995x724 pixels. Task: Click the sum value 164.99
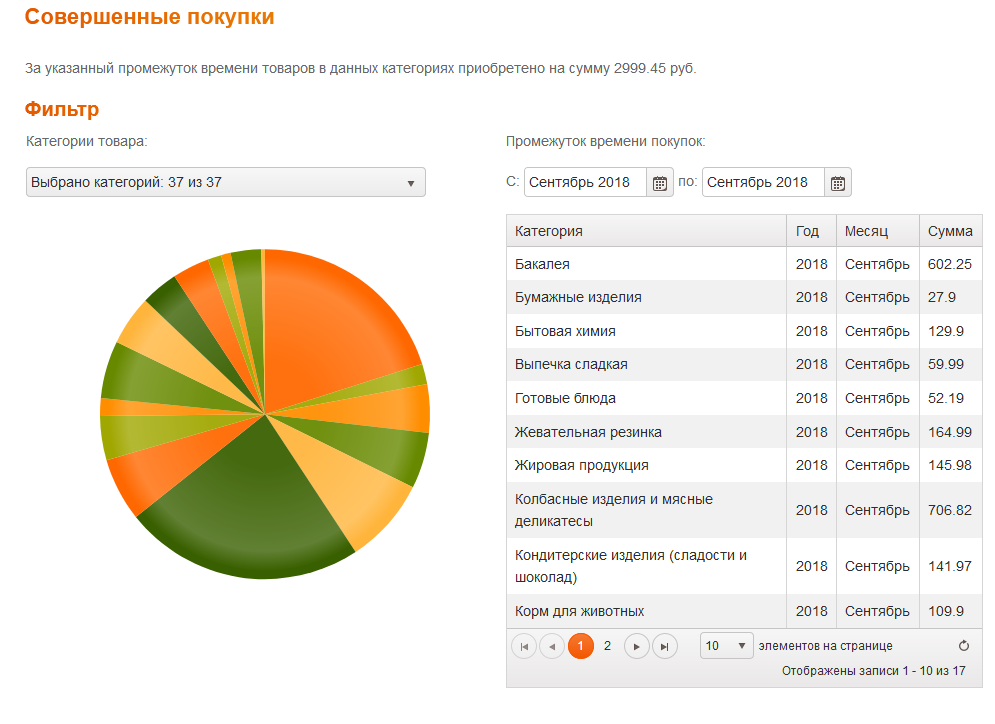tap(949, 432)
